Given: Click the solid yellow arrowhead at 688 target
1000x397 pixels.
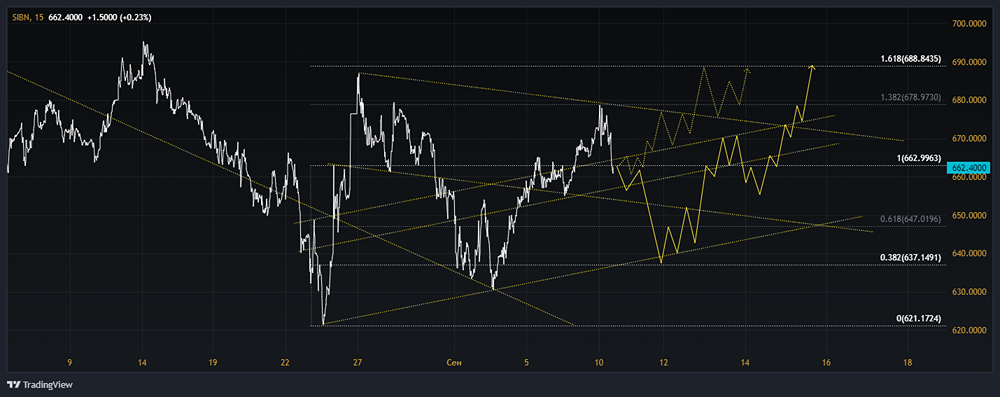Looking at the screenshot, I should click(812, 66).
